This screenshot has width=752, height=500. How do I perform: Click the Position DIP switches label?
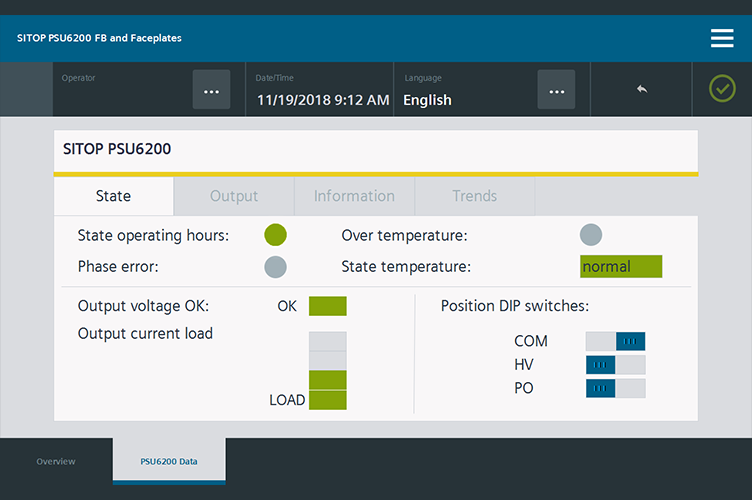pos(515,306)
